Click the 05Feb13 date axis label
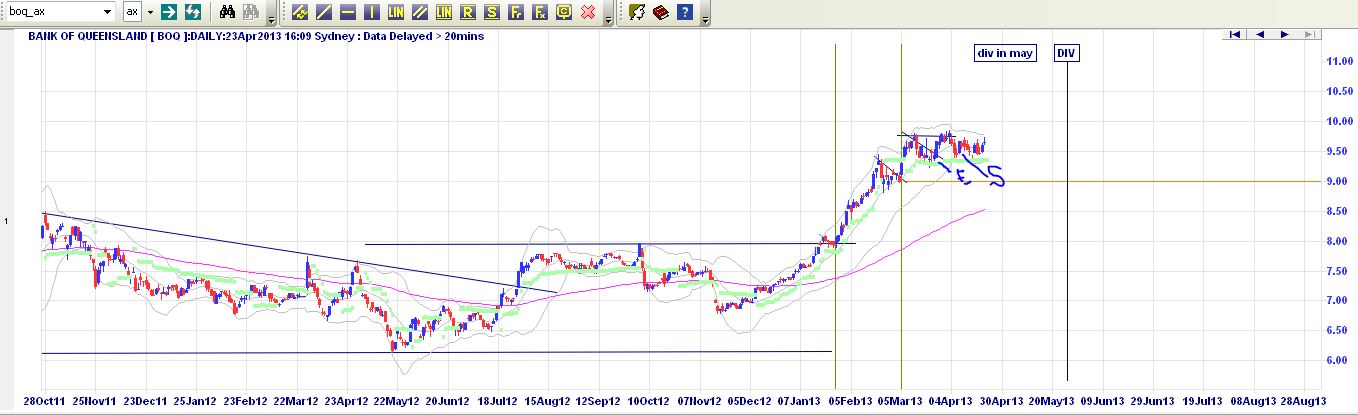 850,401
